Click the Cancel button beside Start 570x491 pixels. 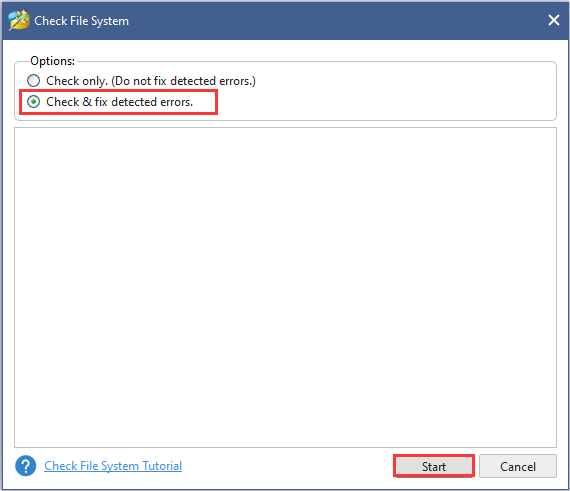[x=518, y=466]
